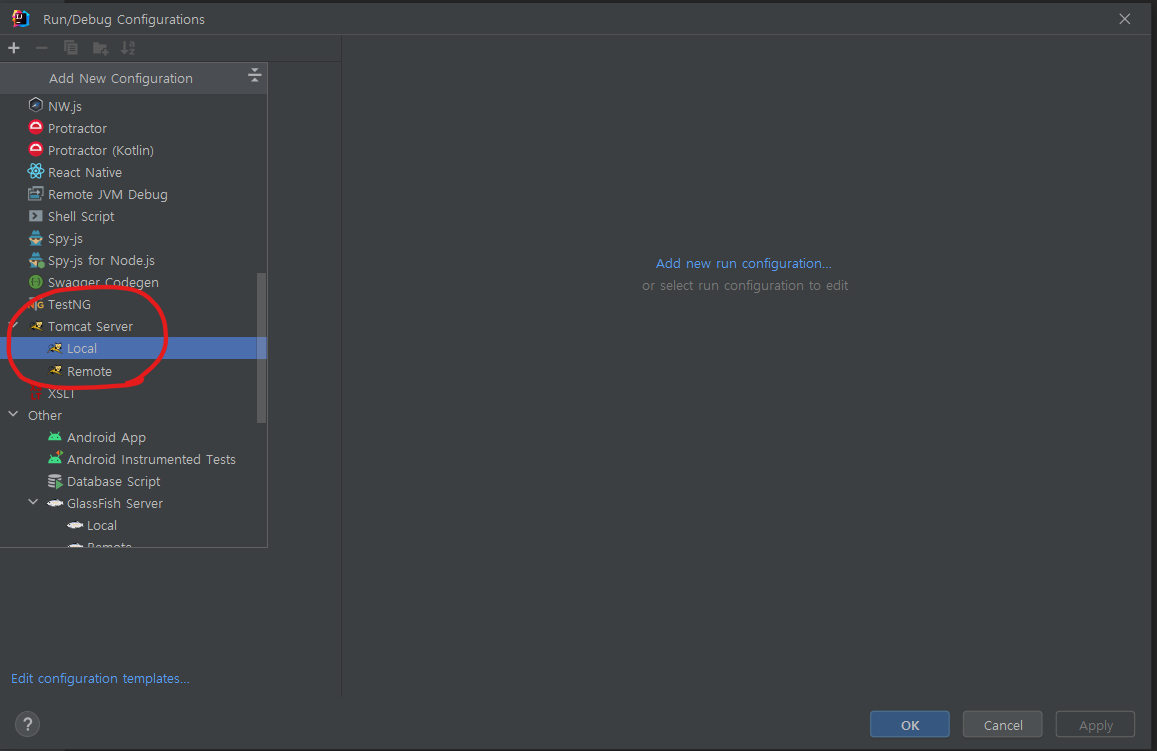Select the Protractor (Kotlin) icon
This screenshot has width=1157, height=751.
[35, 149]
